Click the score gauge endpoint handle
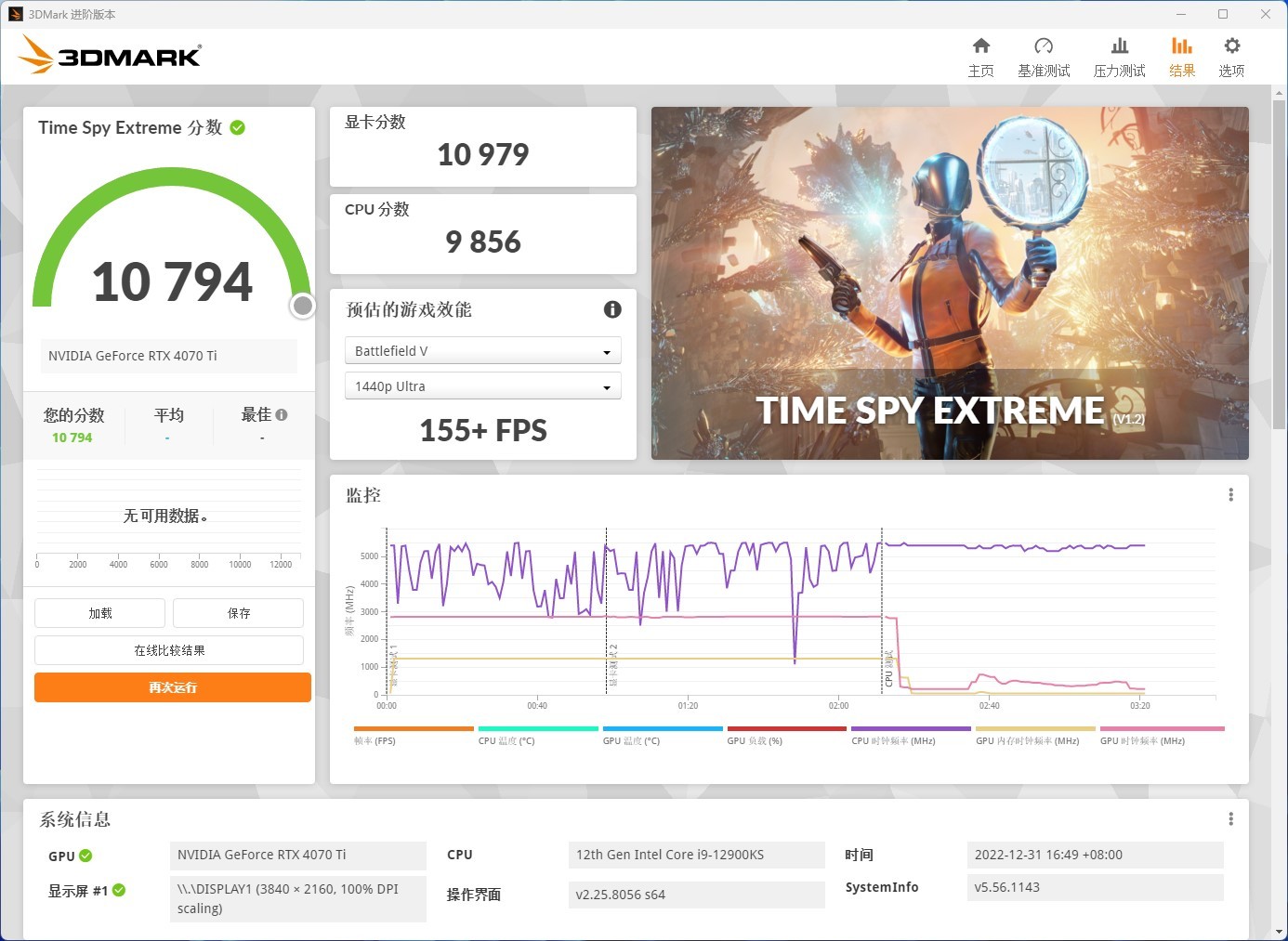The width and height of the screenshot is (1288, 941). (302, 306)
